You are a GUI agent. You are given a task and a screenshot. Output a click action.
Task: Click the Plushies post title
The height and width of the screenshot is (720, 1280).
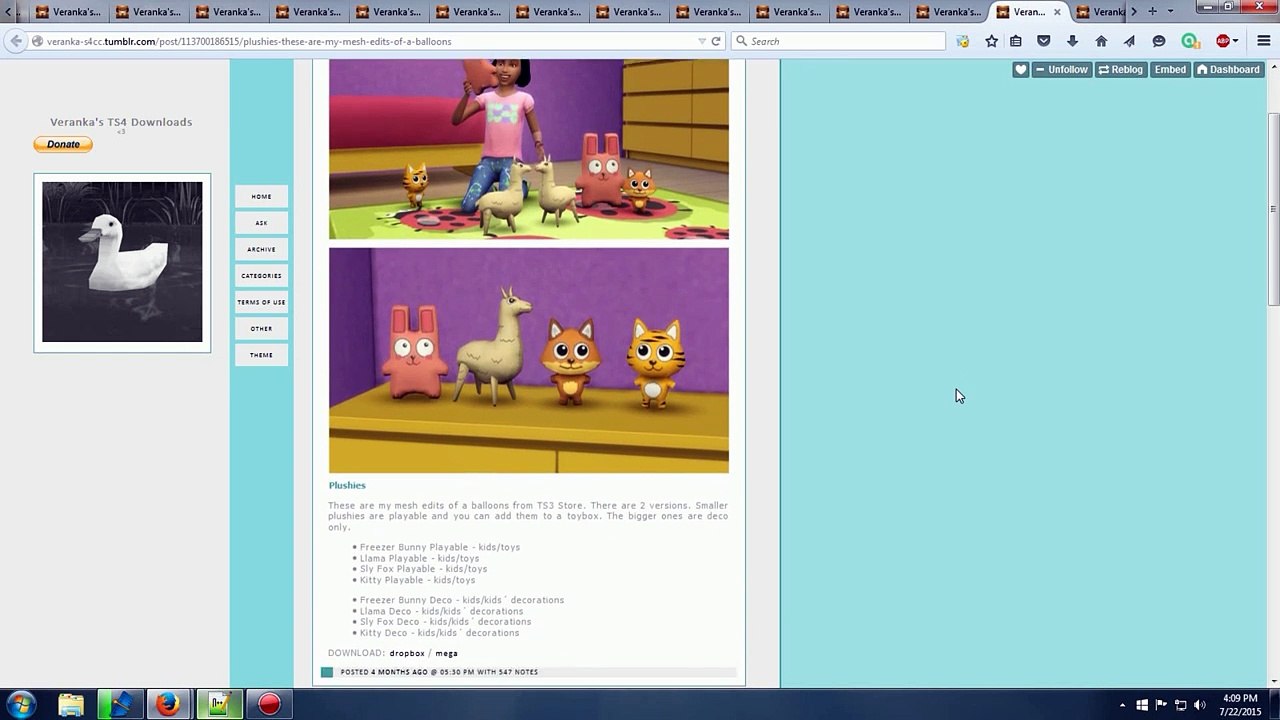(x=347, y=485)
